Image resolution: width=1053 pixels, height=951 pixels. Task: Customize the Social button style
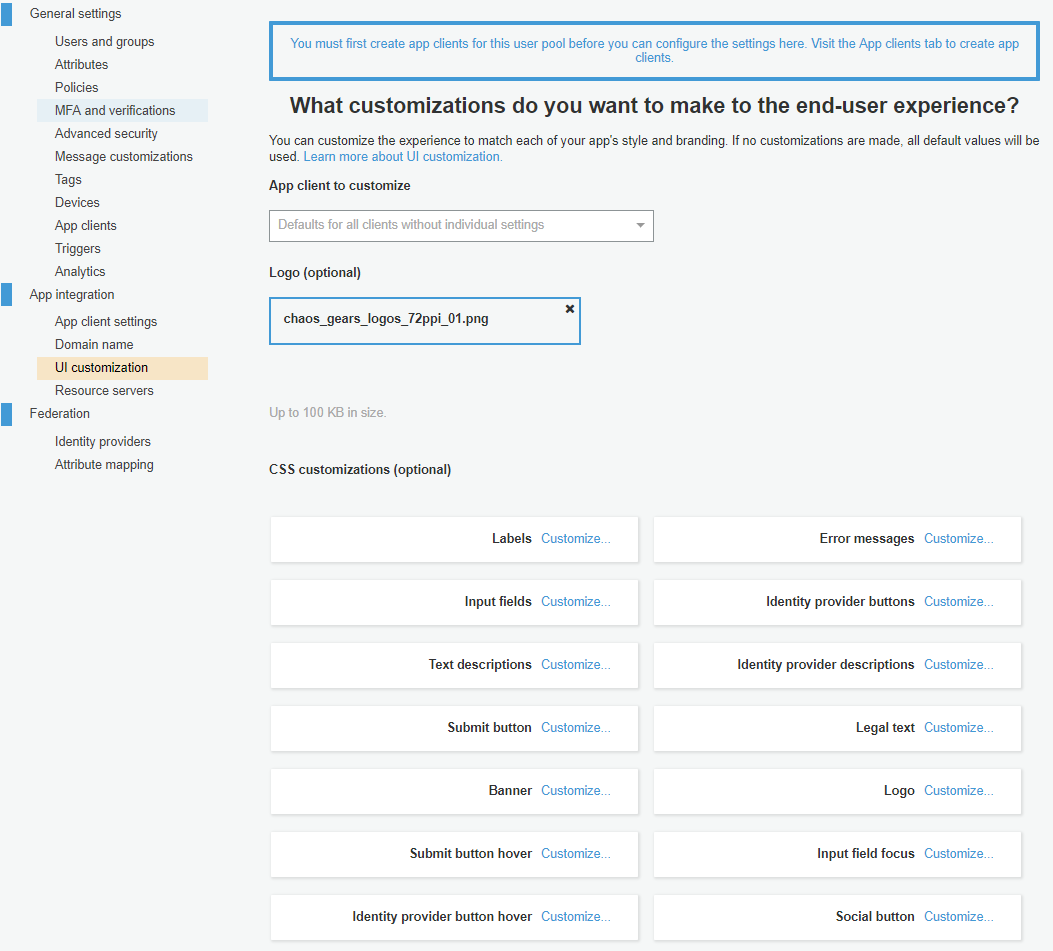pyautogui.click(x=958, y=917)
